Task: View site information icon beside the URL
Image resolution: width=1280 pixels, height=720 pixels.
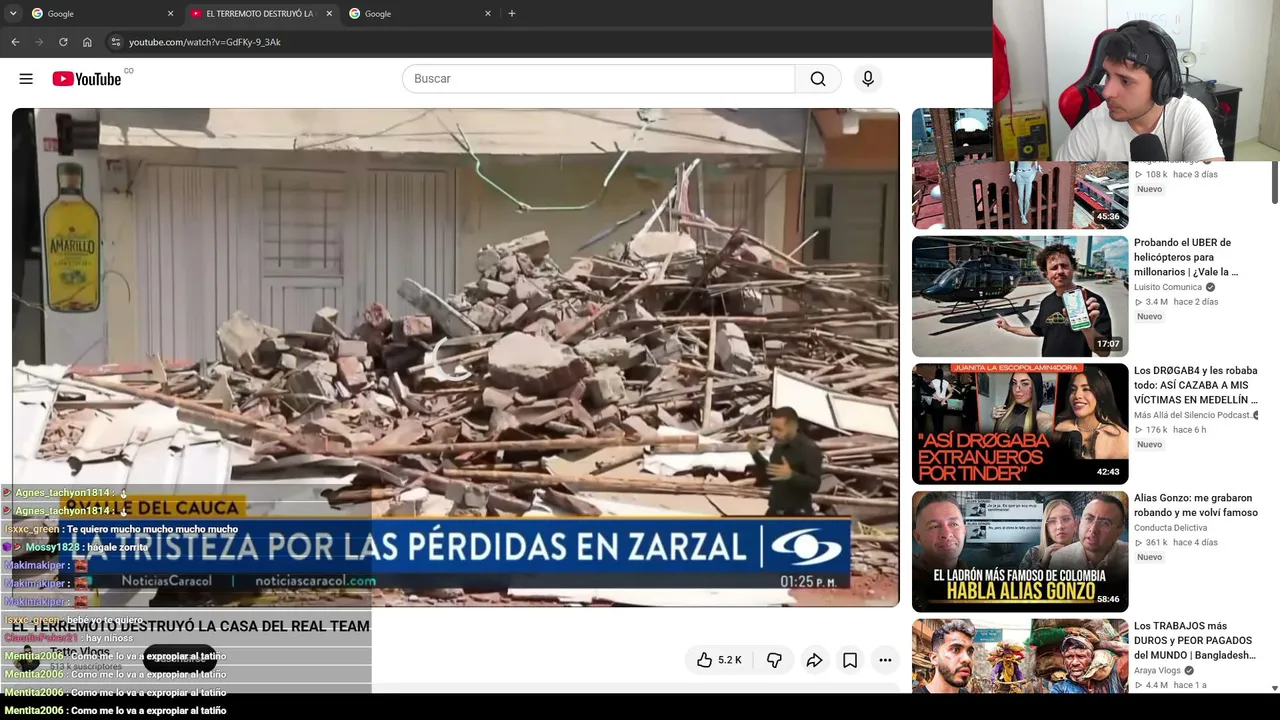Action: [x=115, y=42]
